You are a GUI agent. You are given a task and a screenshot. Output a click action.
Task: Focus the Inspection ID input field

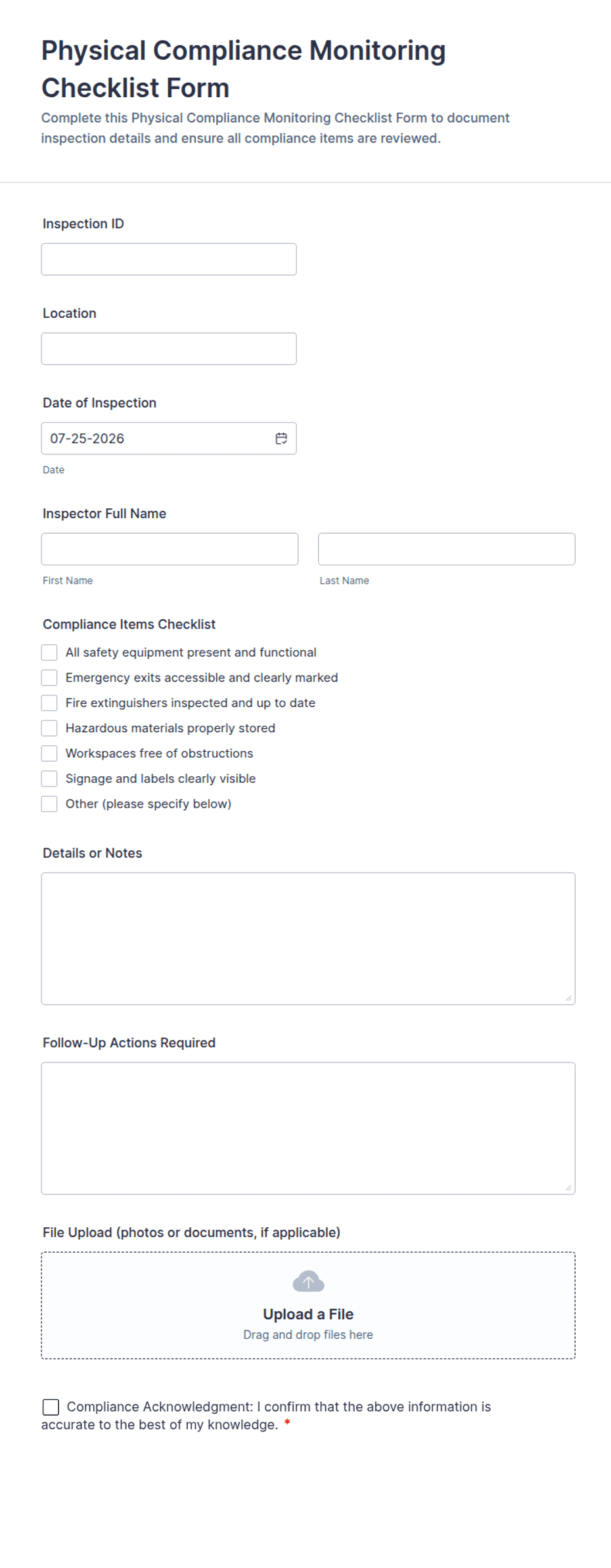click(x=169, y=259)
